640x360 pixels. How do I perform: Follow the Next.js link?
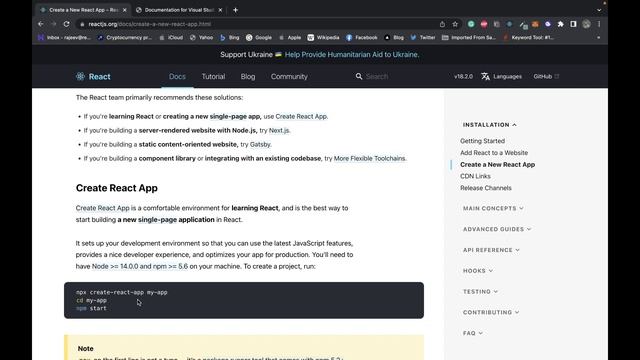[x=279, y=130]
